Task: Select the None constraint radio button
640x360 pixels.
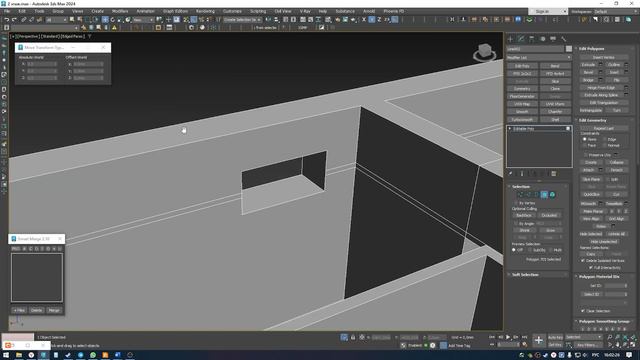Action: 585,139
